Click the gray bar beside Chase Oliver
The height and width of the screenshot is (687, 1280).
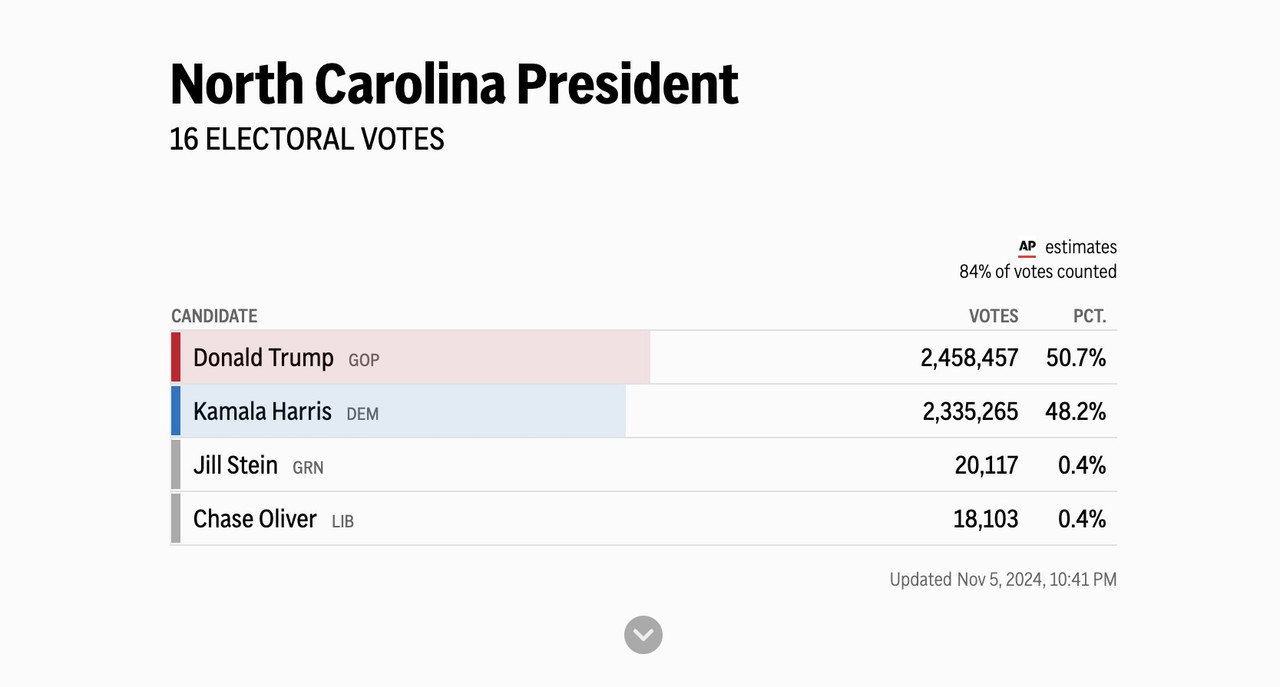[x=176, y=519]
